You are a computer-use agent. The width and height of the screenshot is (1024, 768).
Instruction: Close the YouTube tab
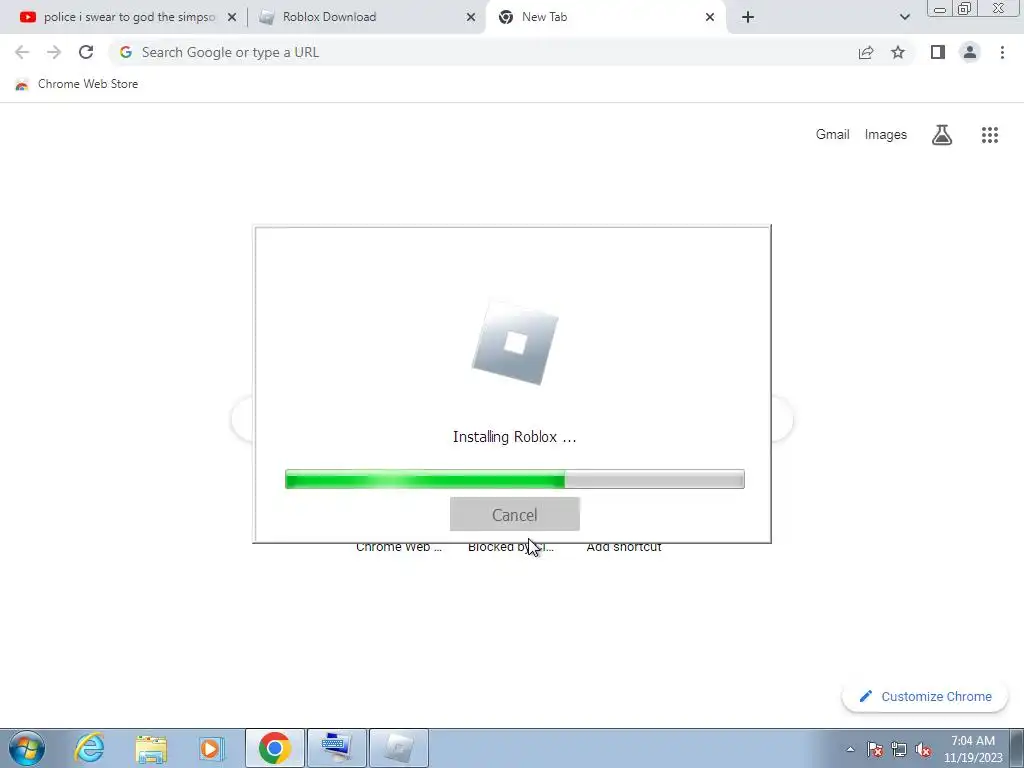point(232,18)
